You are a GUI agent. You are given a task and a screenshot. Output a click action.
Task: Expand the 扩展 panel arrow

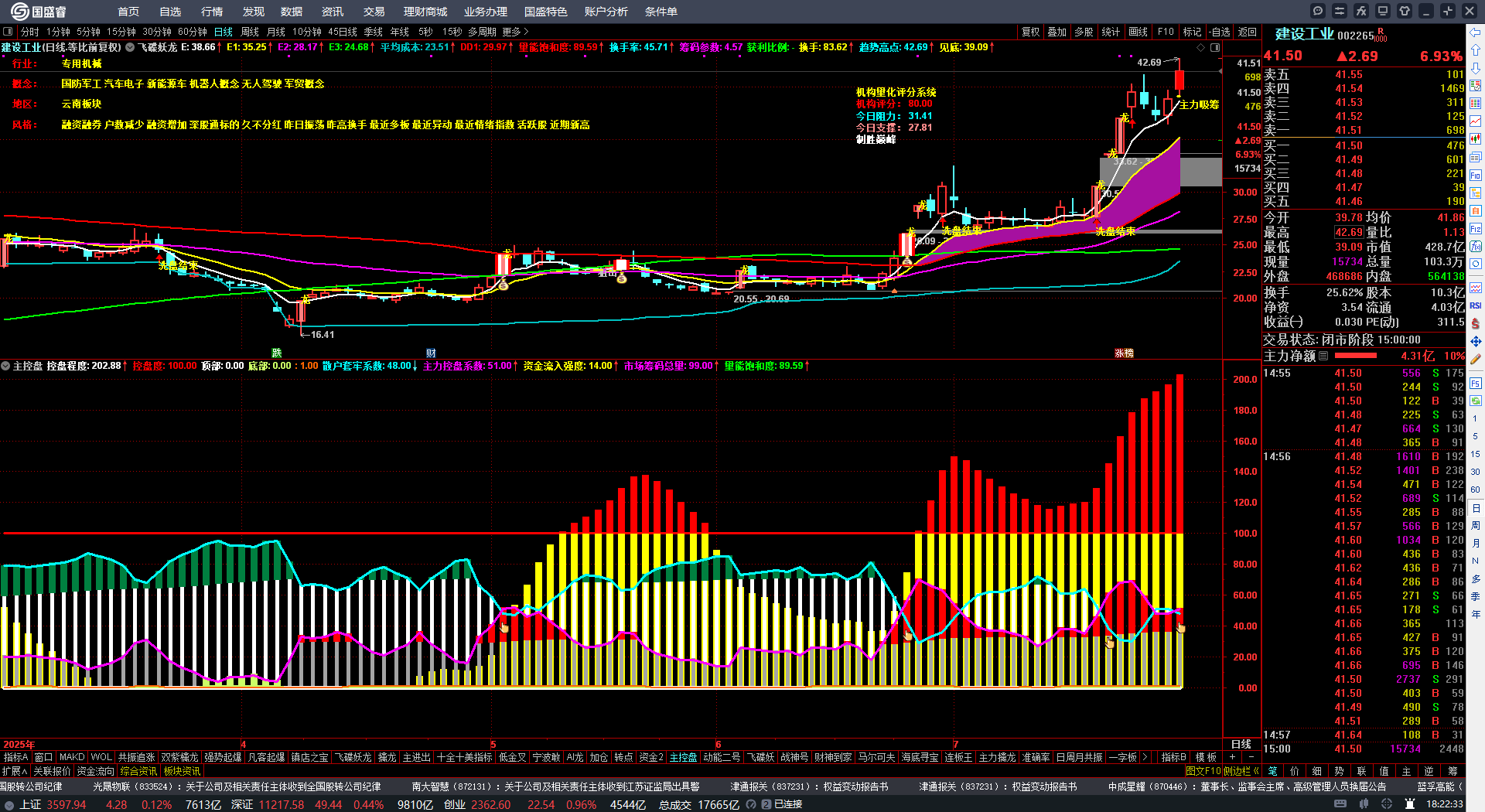click(15, 771)
